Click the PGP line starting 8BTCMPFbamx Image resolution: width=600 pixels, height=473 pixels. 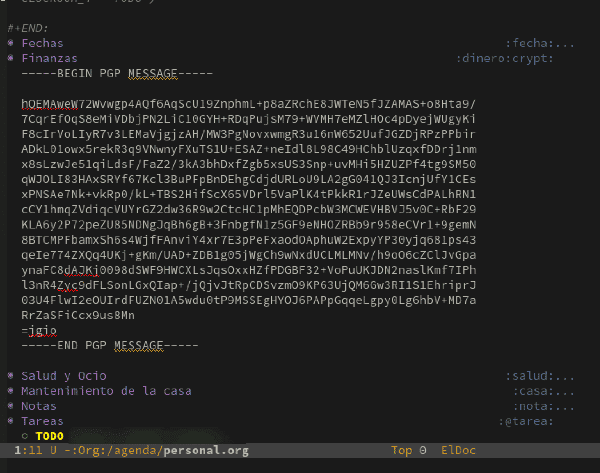coord(249,240)
